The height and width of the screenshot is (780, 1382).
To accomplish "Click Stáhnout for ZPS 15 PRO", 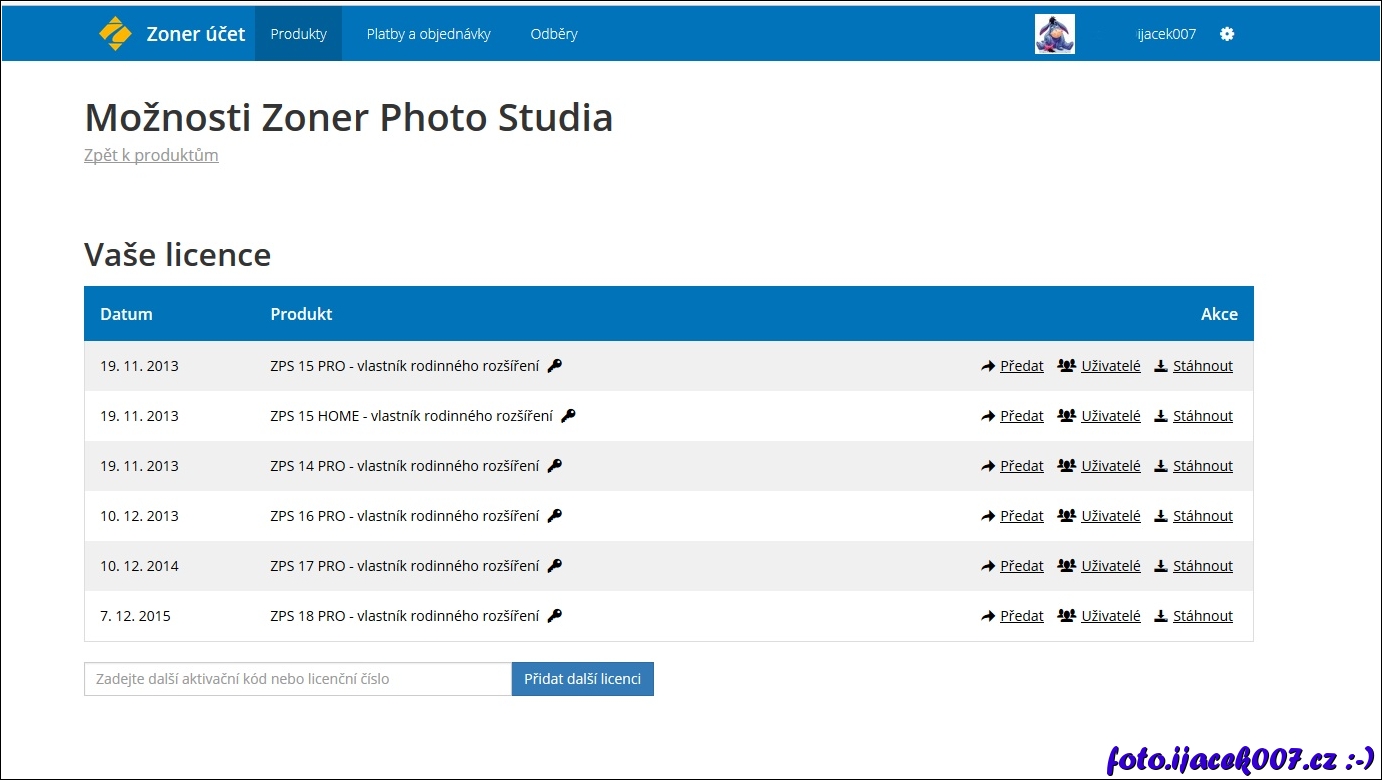I will 1202,366.
